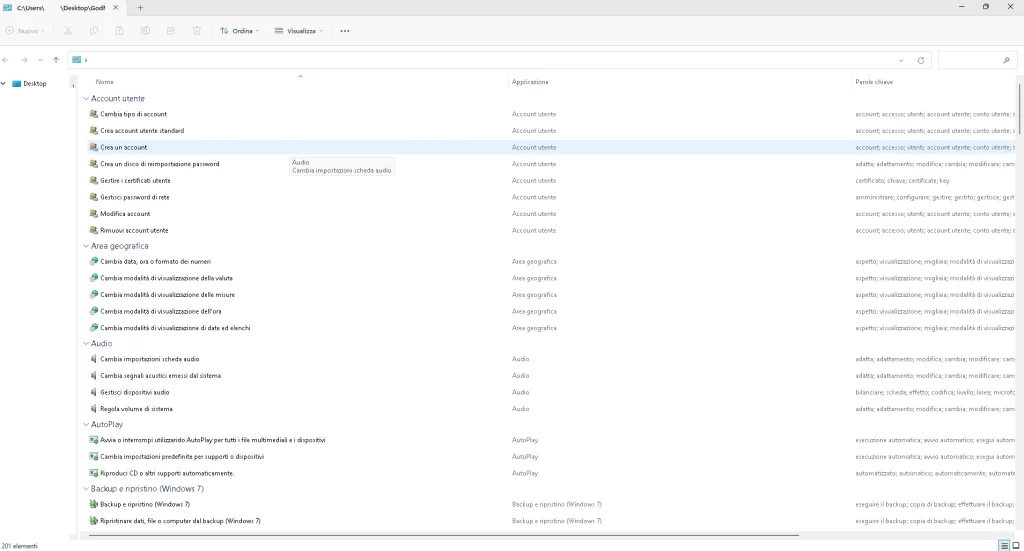Collapse Backup e ripristino (Windows 7) group
The image size is (1024, 551).
86,489
